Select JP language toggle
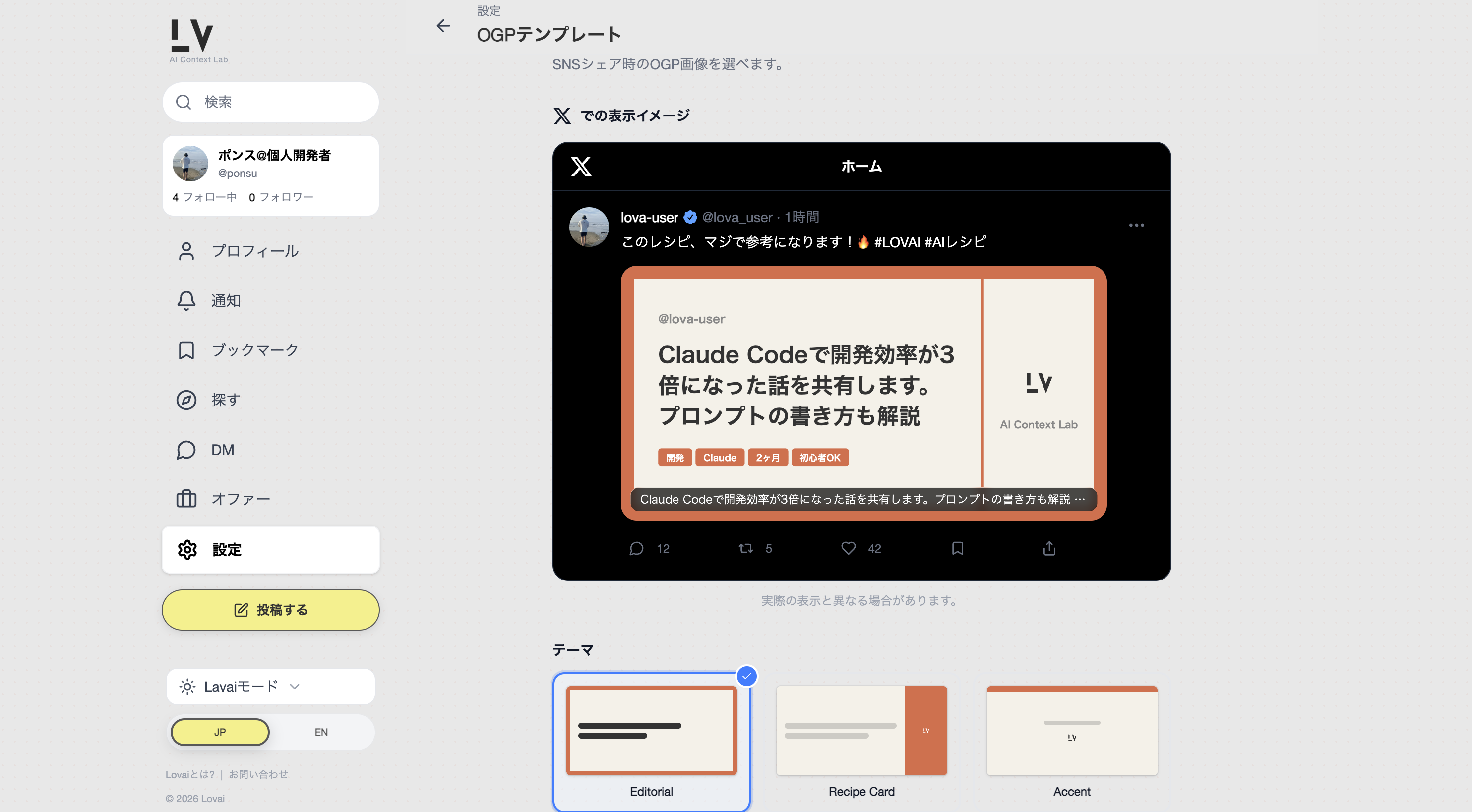This screenshot has height=812, width=1472. tap(220, 732)
